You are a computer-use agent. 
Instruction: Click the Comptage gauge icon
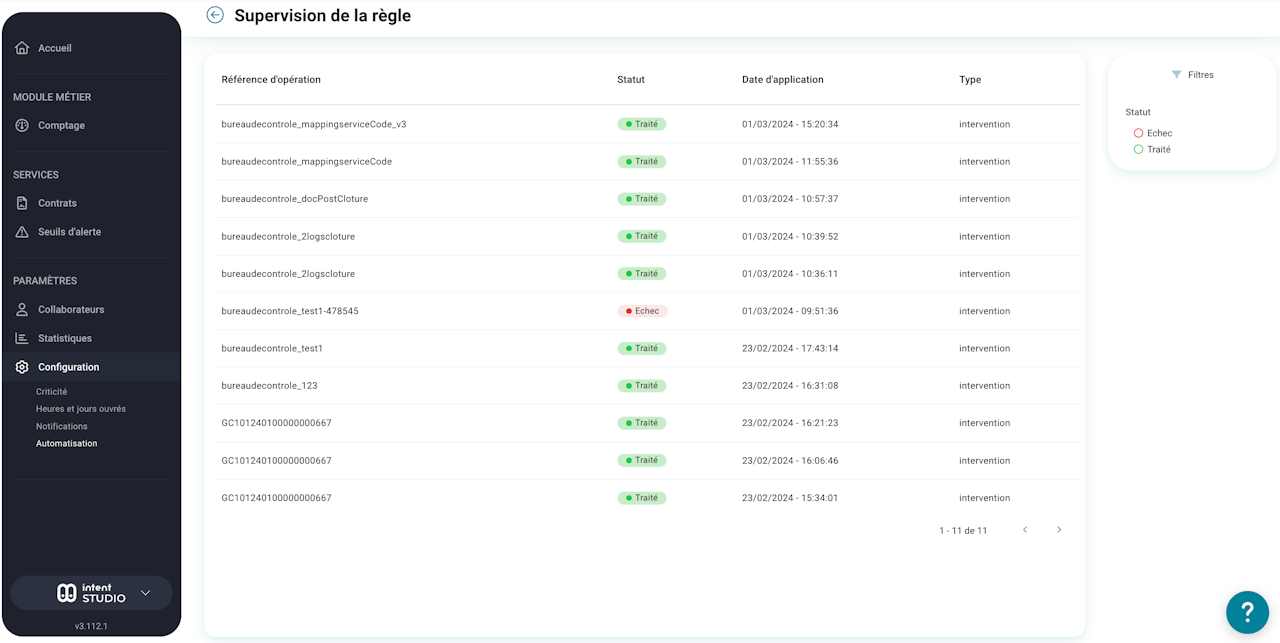[x=22, y=125]
